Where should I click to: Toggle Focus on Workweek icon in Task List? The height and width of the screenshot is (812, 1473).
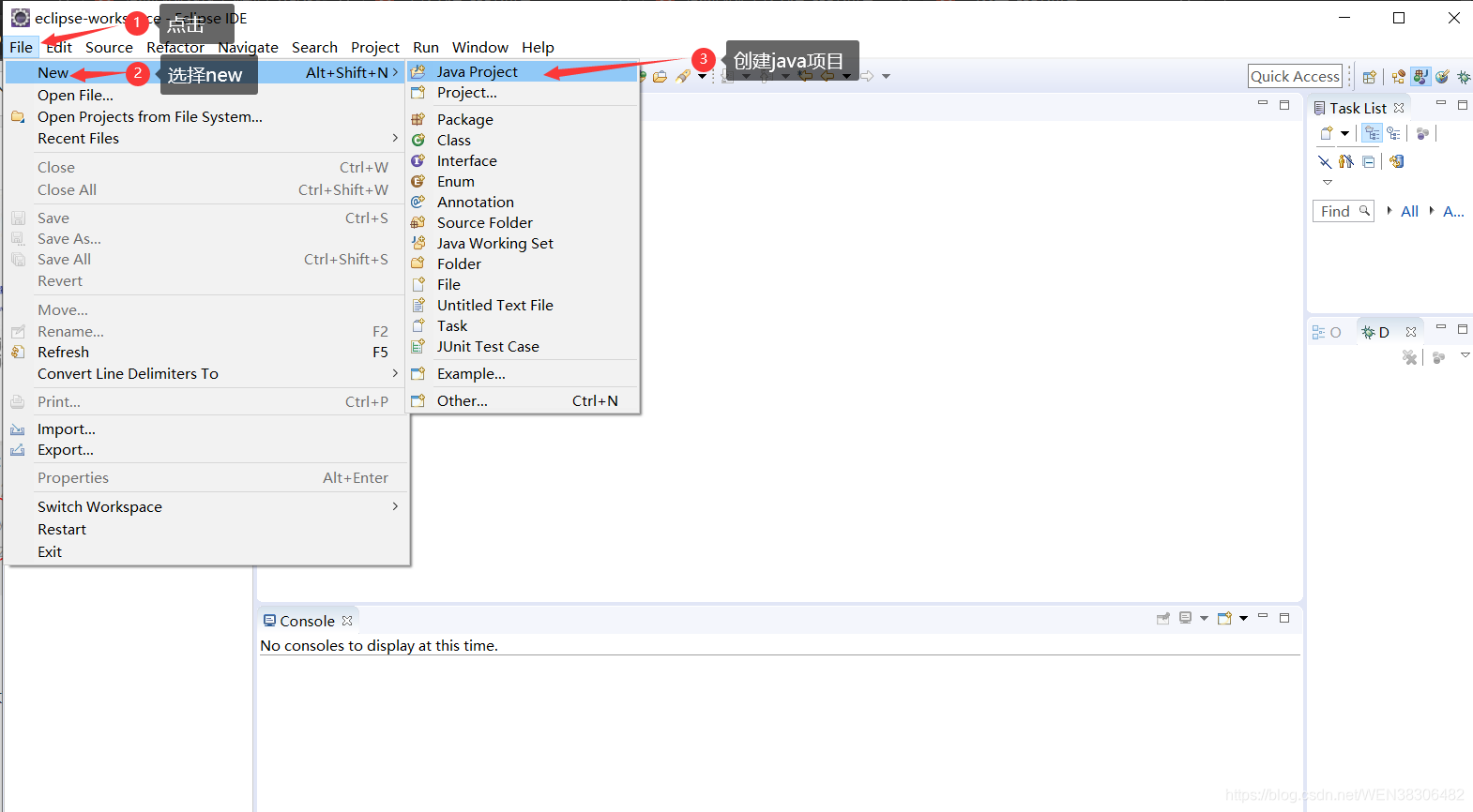tap(1422, 133)
